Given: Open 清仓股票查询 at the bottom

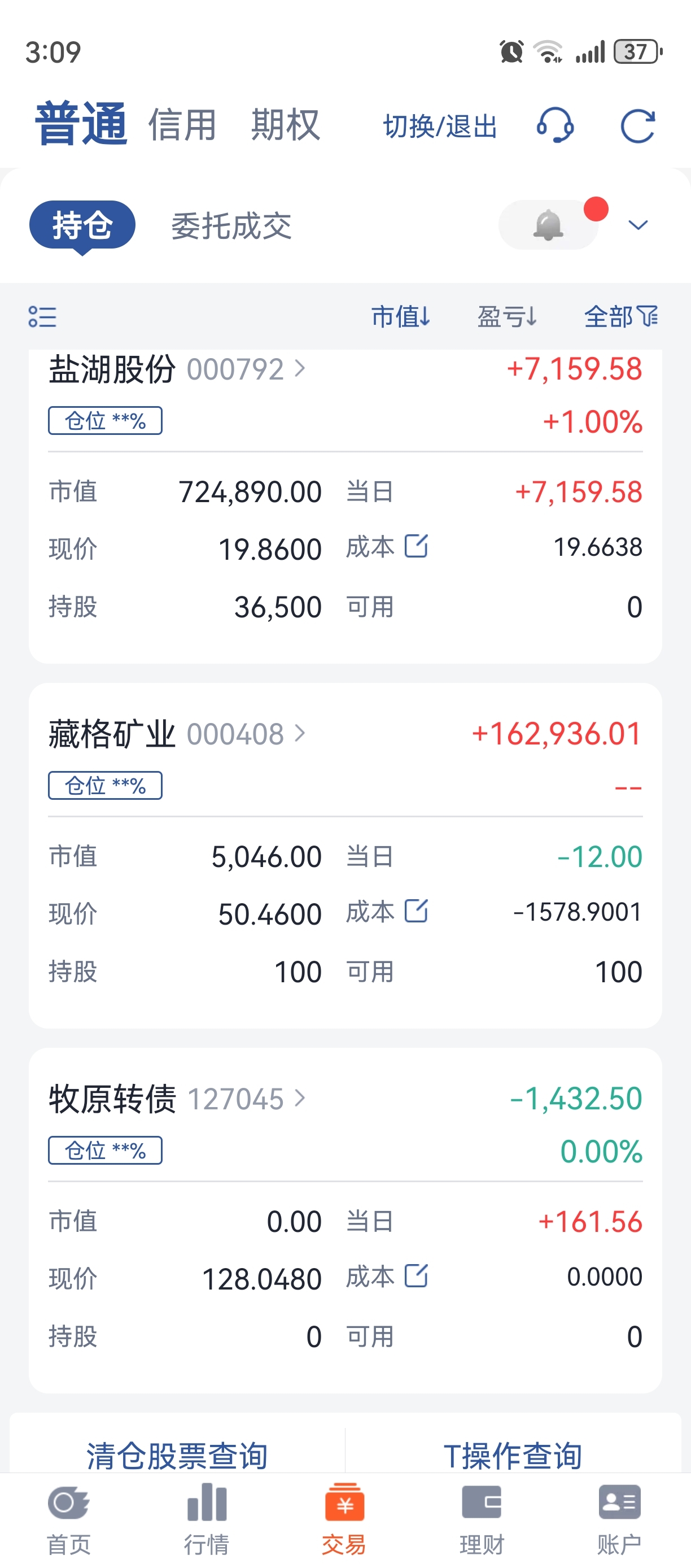Looking at the screenshot, I should click(x=177, y=1455).
